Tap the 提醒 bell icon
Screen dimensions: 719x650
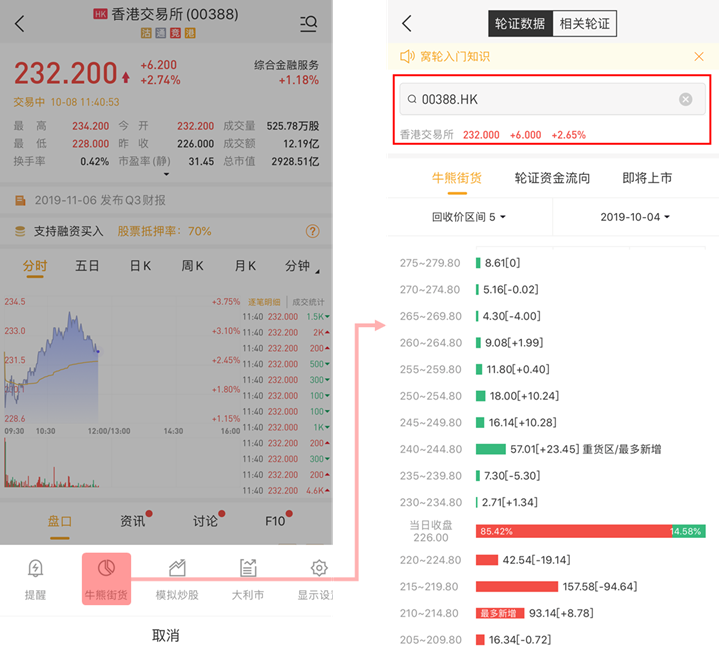(35, 569)
